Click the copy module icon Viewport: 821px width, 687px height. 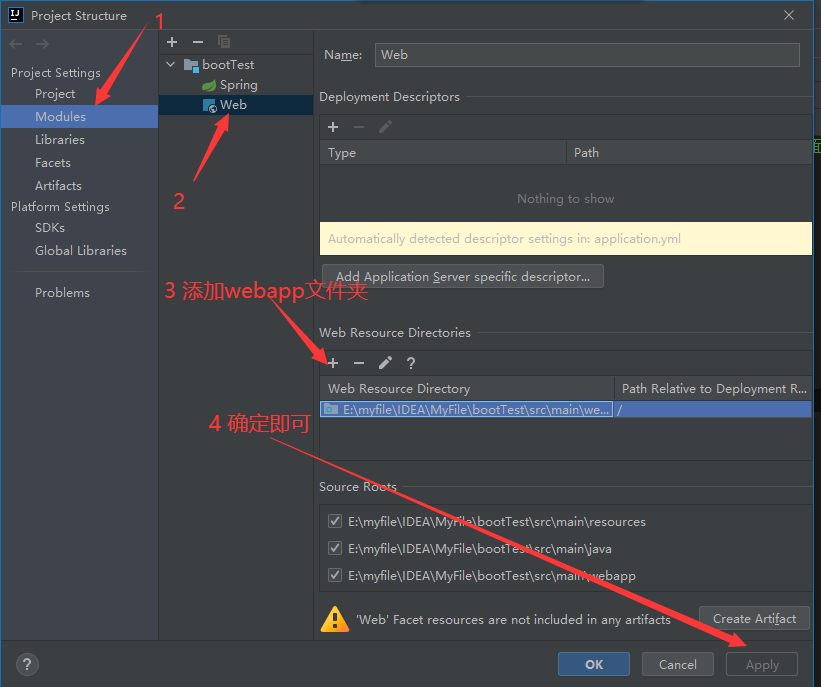(x=224, y=41)
